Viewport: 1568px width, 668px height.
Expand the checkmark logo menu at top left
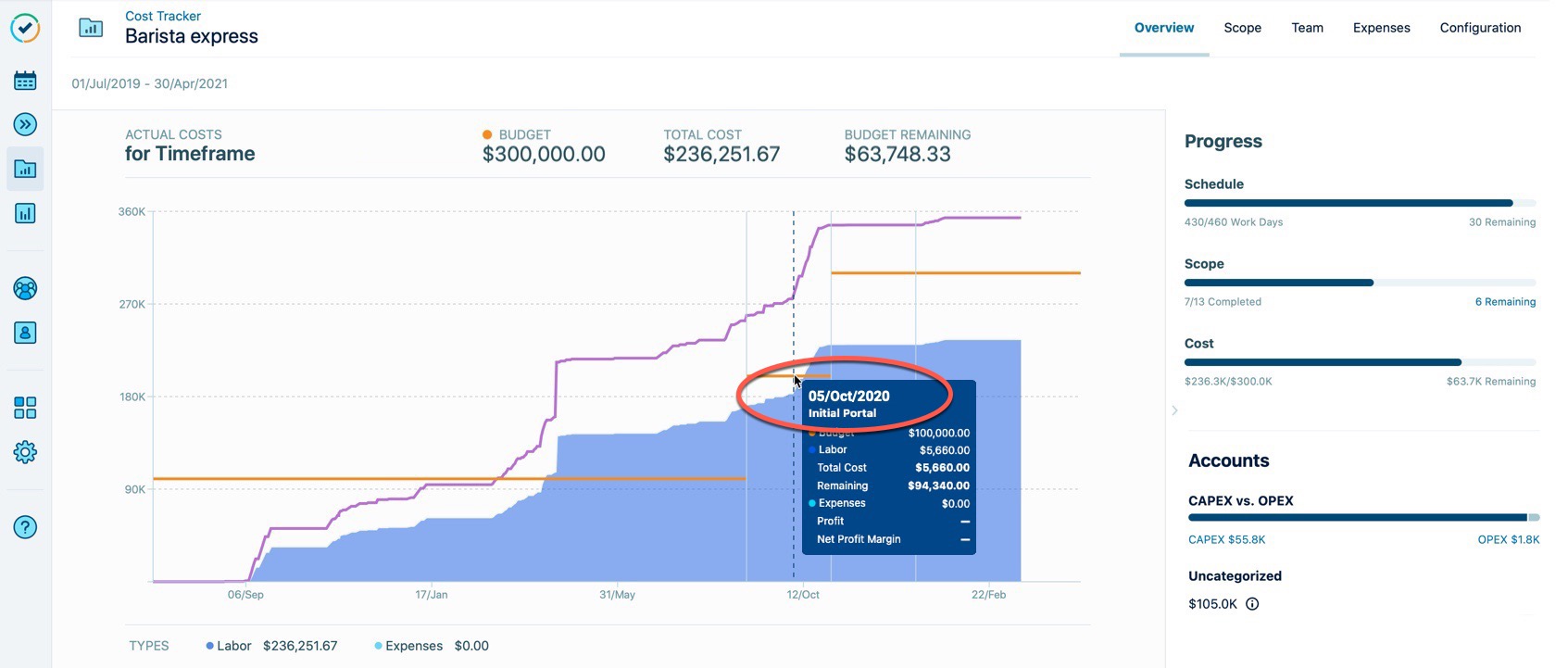coord(25,28)
